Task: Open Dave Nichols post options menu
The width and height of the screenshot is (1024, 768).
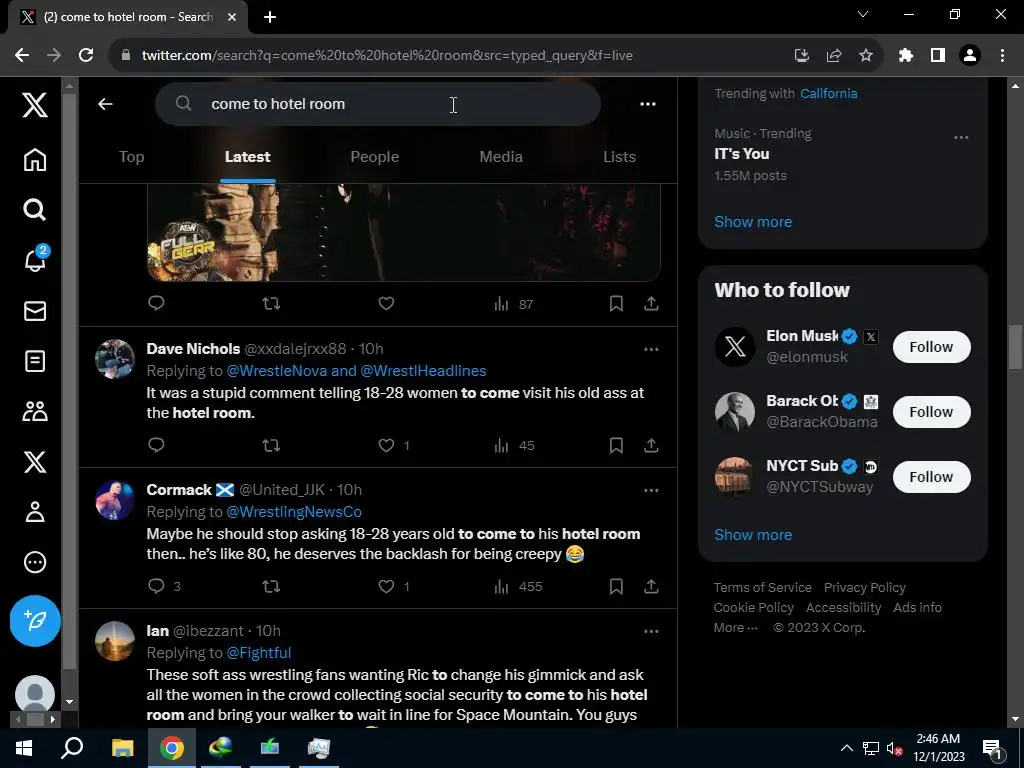Action: (651, 349)
